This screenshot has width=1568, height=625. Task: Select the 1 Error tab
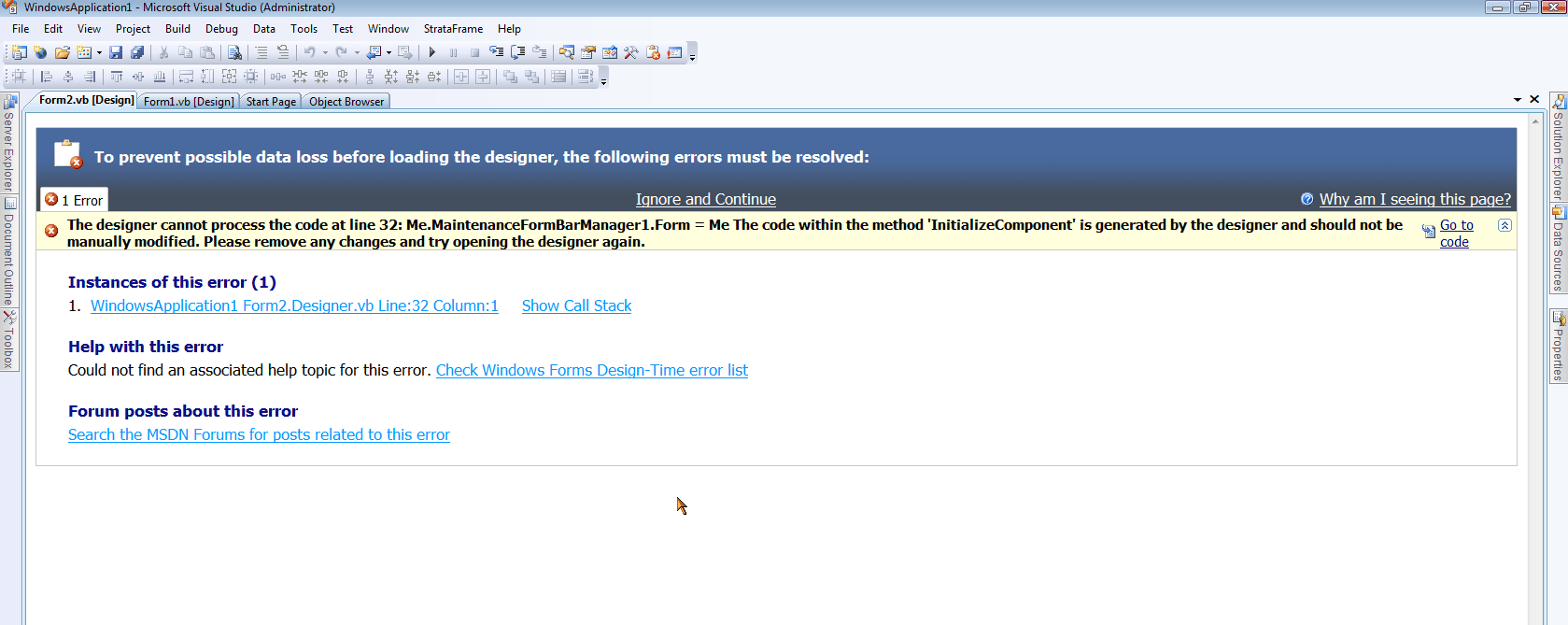coord(75,200)
